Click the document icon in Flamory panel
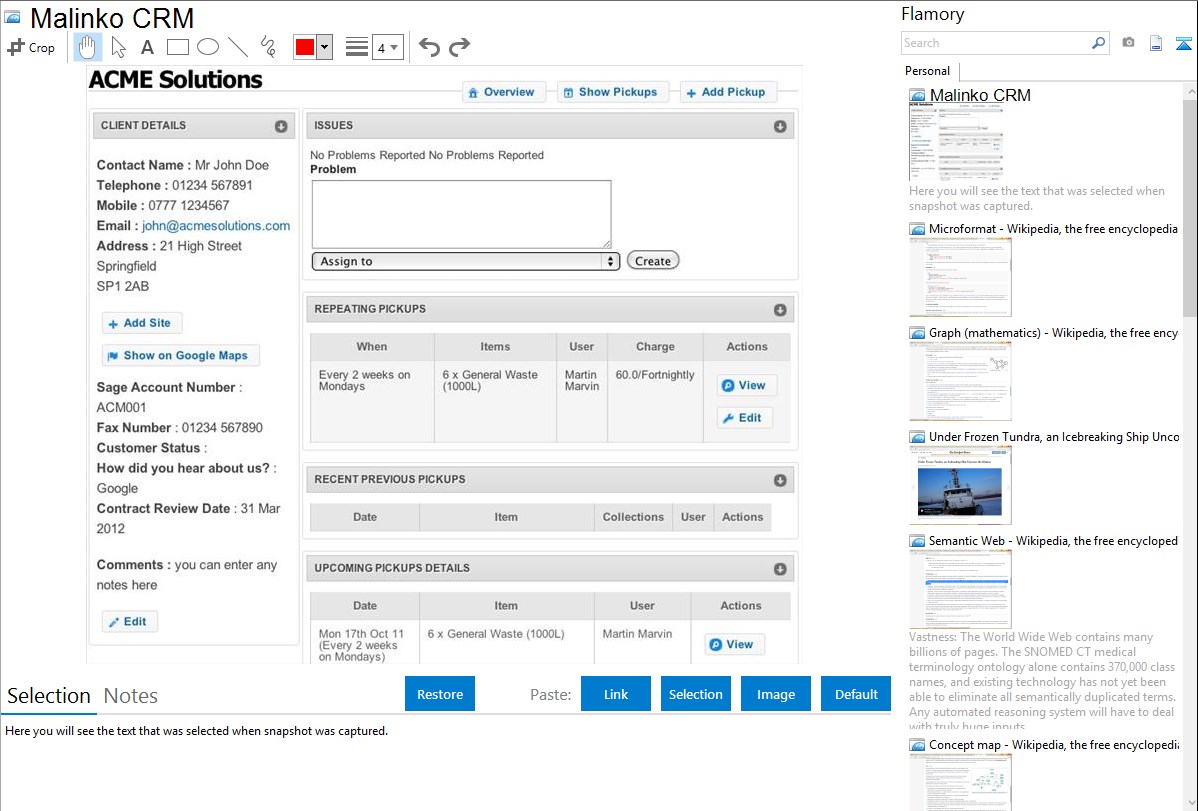 click(1156, 43)
